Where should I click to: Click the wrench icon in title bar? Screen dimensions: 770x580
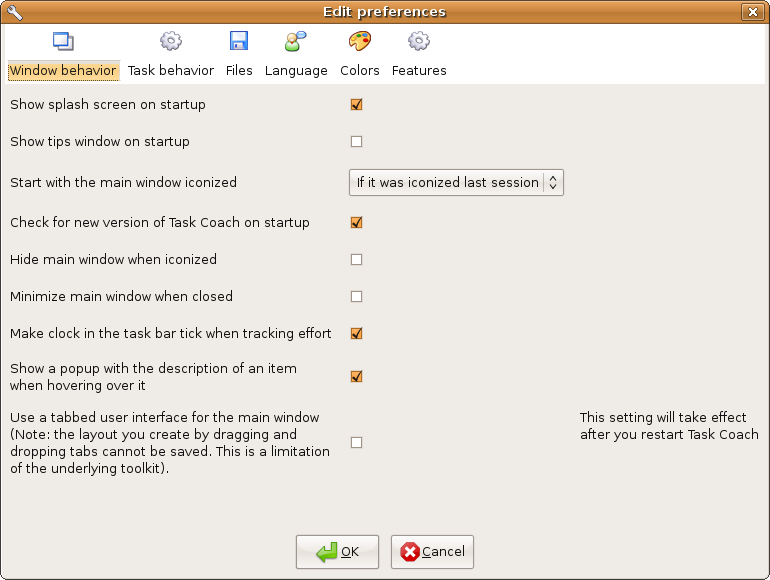(14, 12)
